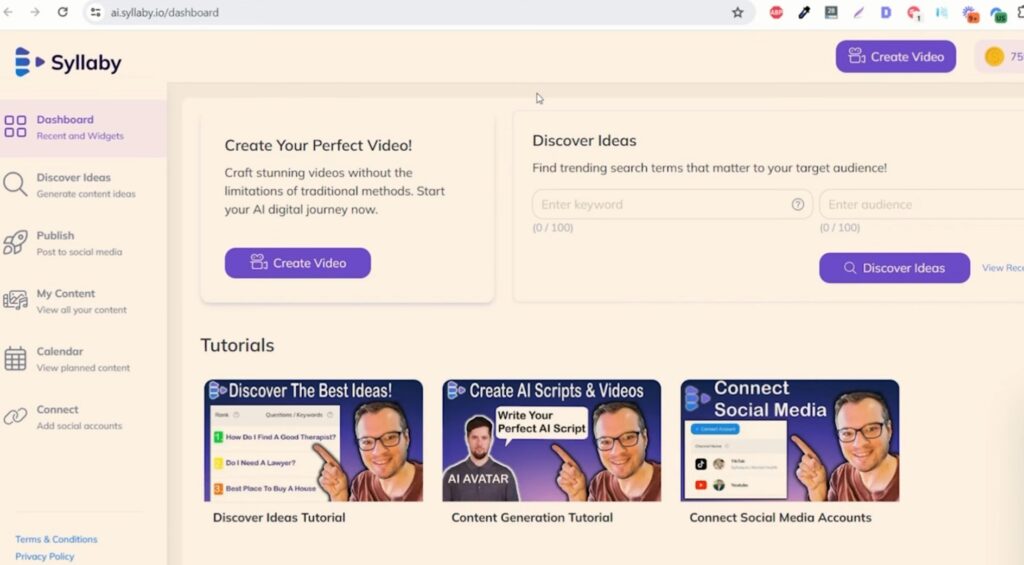Viewport: 1024px width, 565px height.
Task: Click the Enter audience input field
Action: (x=921, y=204)
